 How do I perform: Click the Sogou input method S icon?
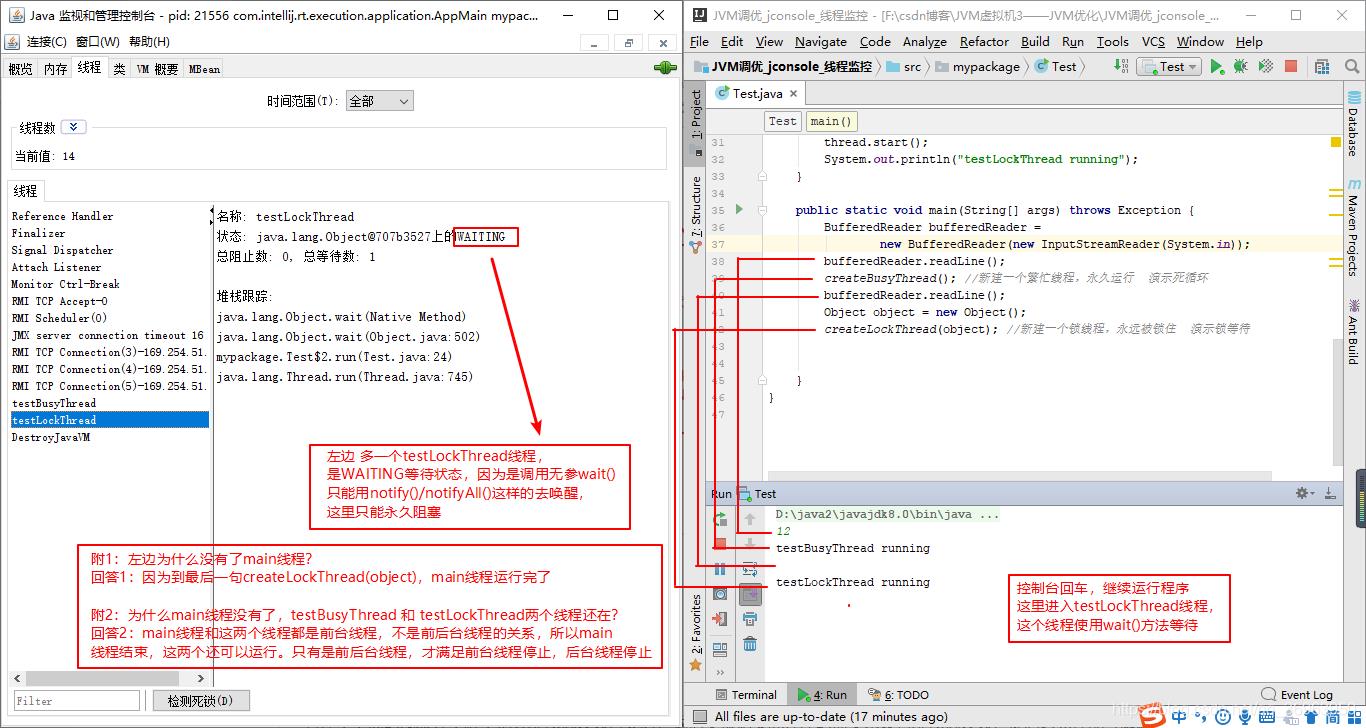pos(1153,716)
